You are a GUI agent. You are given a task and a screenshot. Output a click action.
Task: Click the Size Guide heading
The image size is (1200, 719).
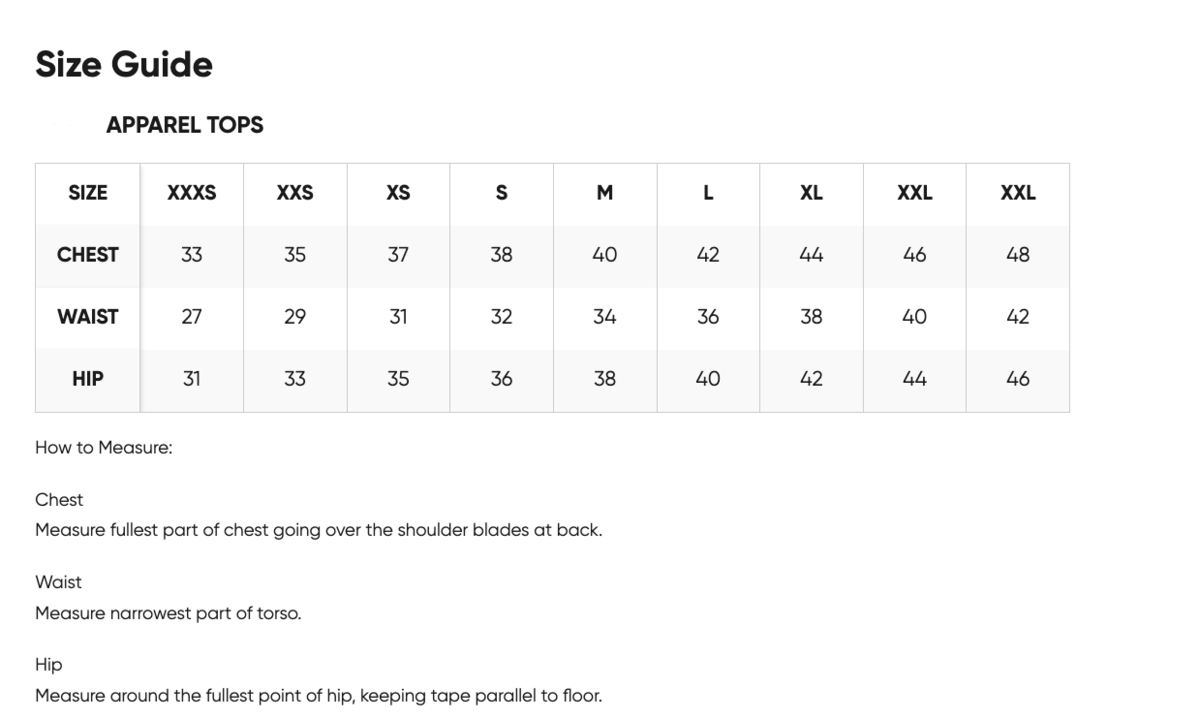(124, 65)
